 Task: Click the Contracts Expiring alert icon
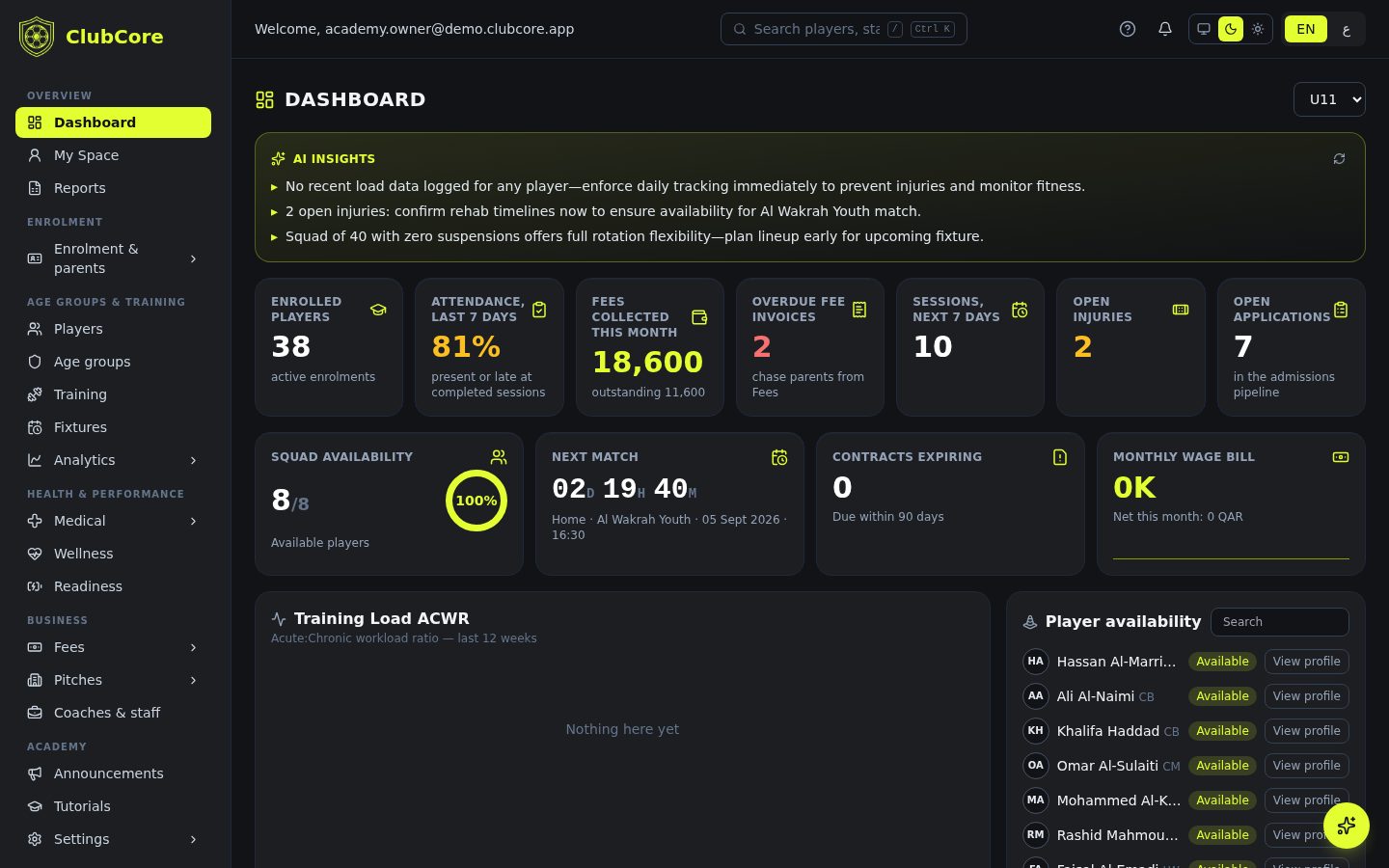(1060, 457)
